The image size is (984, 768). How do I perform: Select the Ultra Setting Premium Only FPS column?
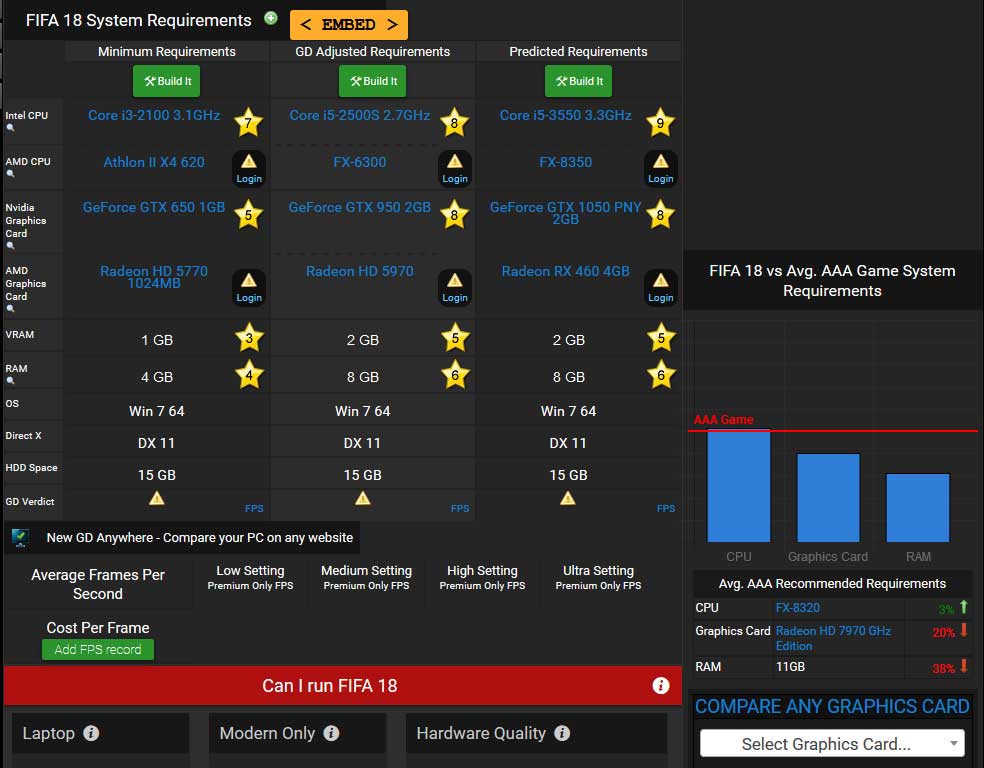(598, 577)
